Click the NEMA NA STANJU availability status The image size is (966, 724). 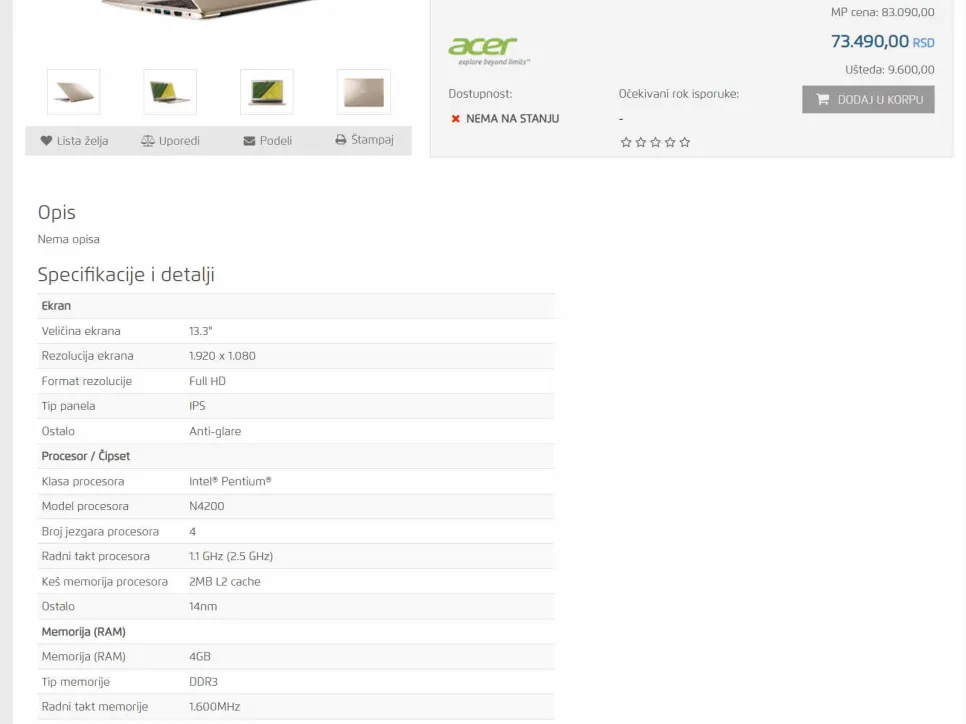pyautogui.click(x=512, y=118)
